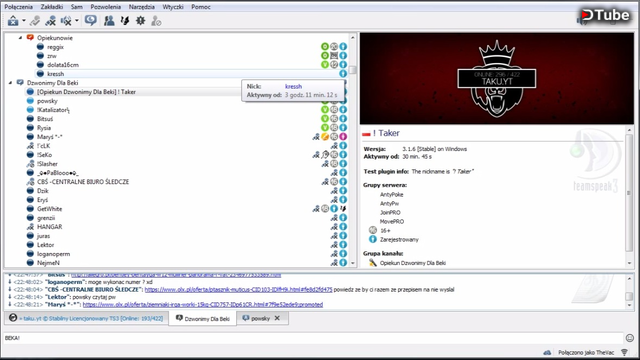Click the Opiekunowie channel icon
This screenshot has height=360, width=640.
[x=30, y=38]
